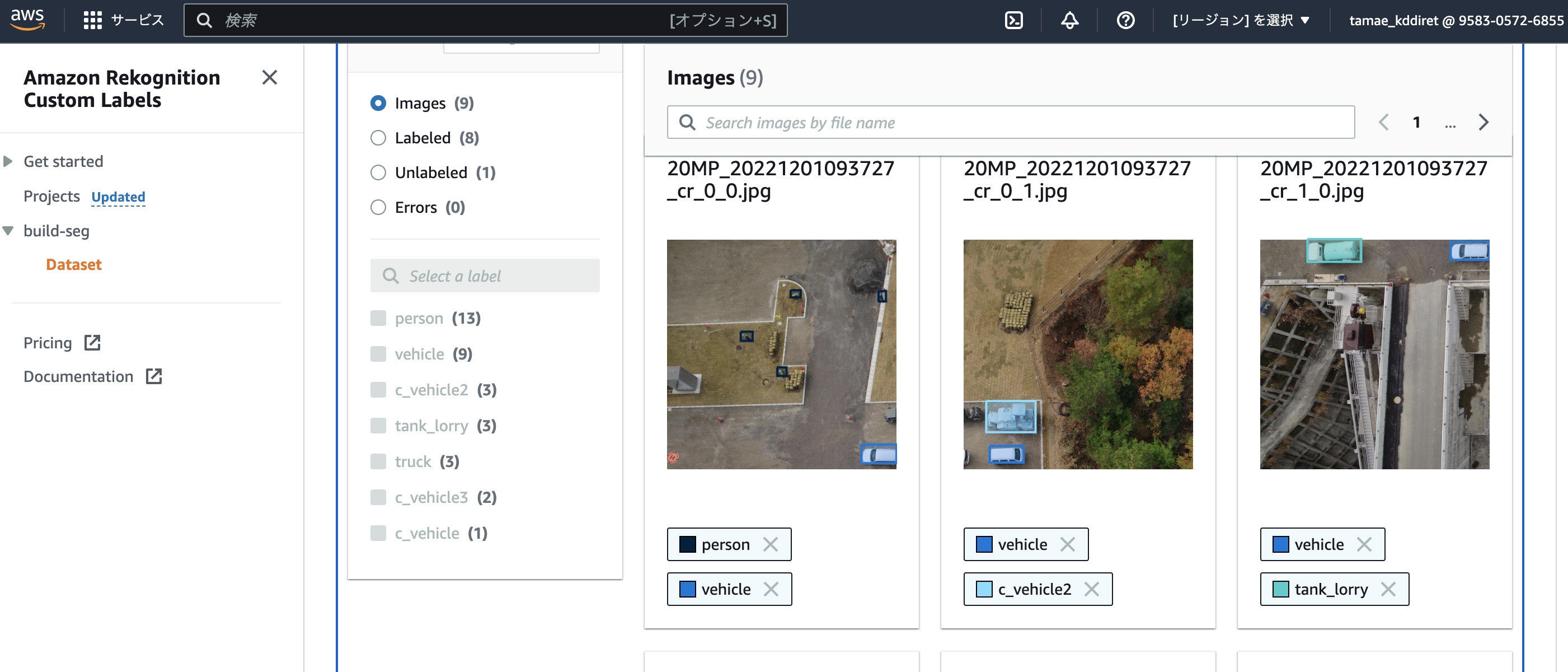
Task: Open the notifications bell
Action: [1069, 21]
